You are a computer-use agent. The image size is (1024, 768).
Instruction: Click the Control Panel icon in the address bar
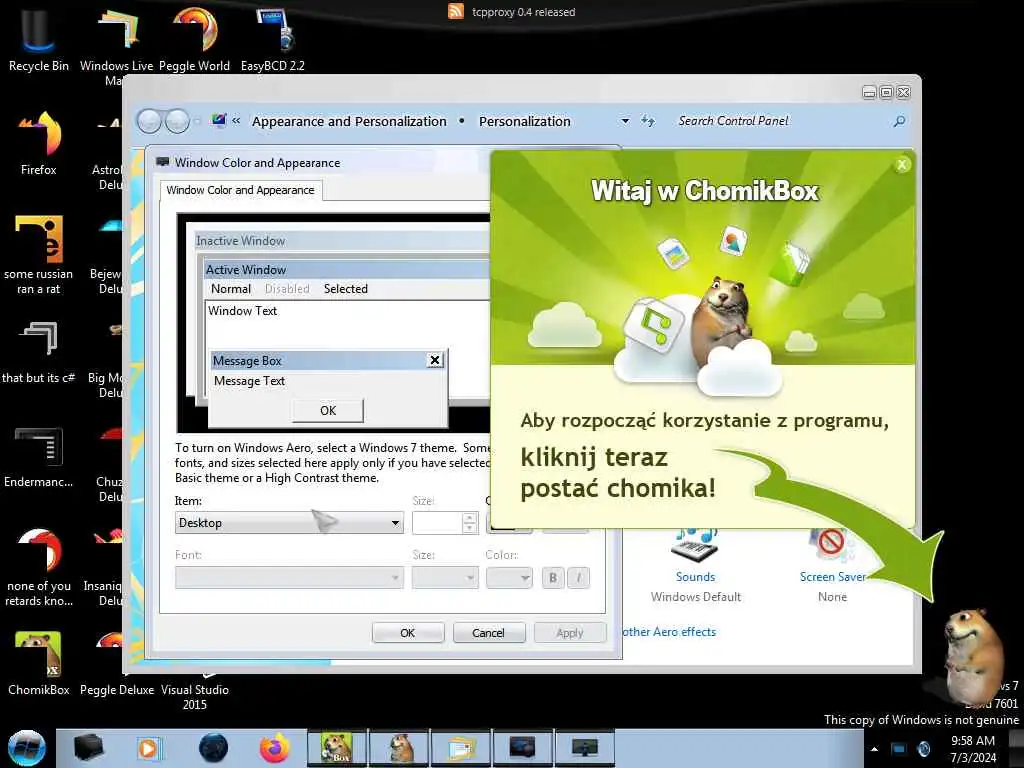[219, 121]
